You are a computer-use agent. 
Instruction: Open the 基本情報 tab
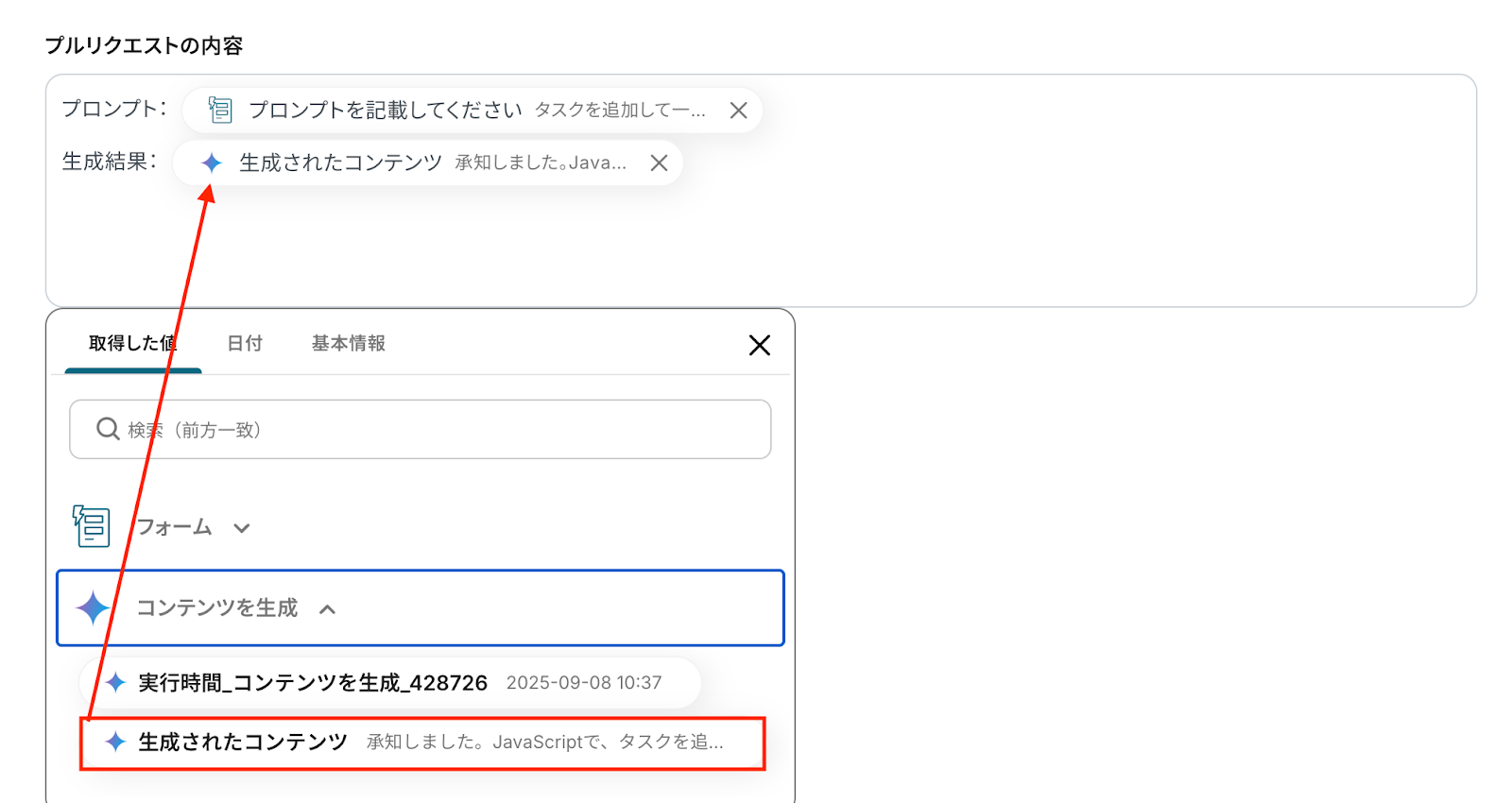348,344
